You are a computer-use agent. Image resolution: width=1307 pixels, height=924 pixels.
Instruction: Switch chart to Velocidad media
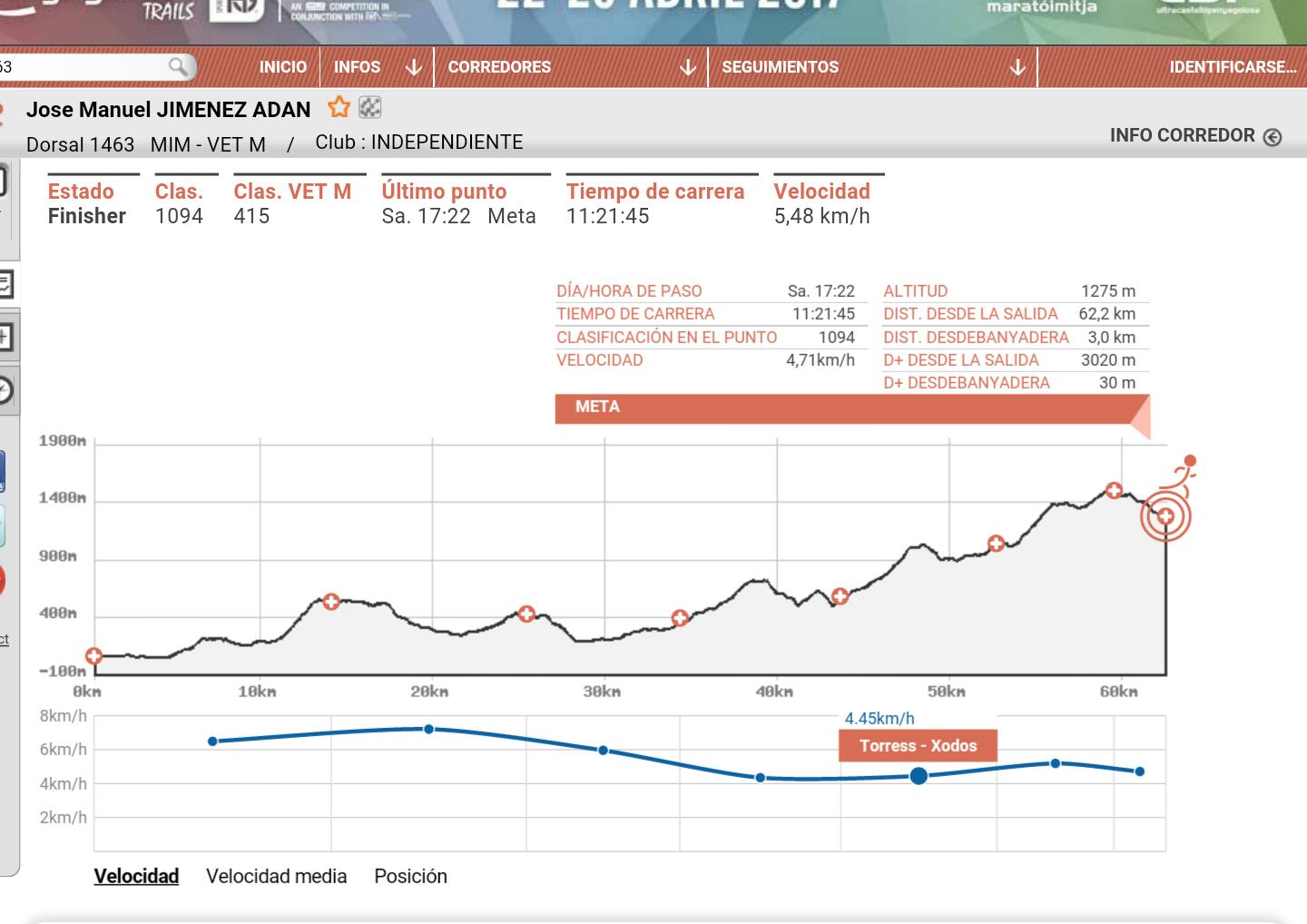tap(276, 876)
